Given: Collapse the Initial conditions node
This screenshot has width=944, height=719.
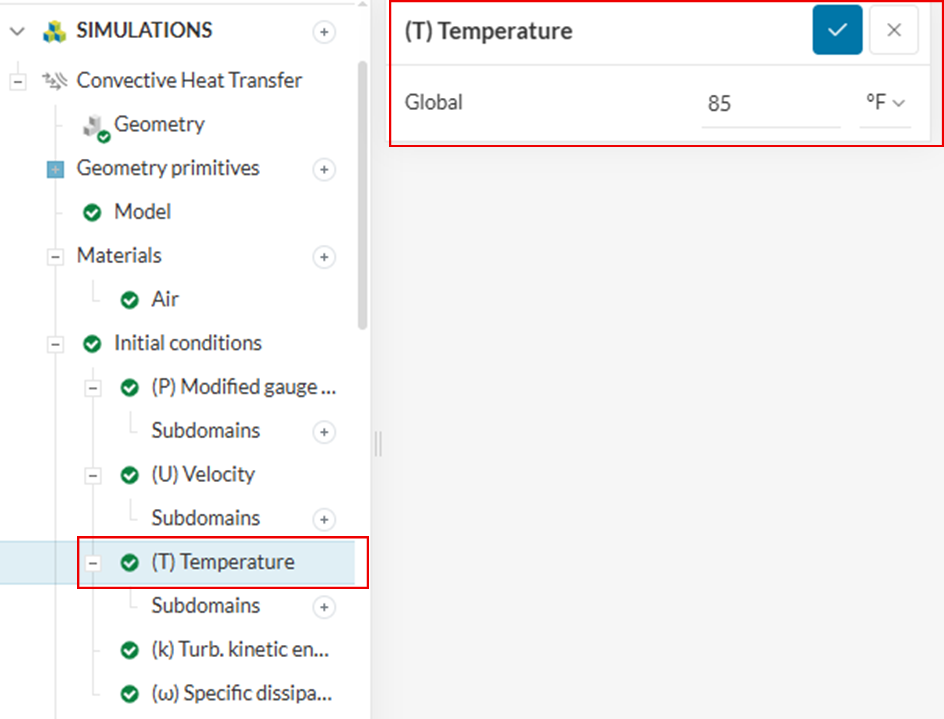Looking at the screenshot, I should click(x=55, y=344).
